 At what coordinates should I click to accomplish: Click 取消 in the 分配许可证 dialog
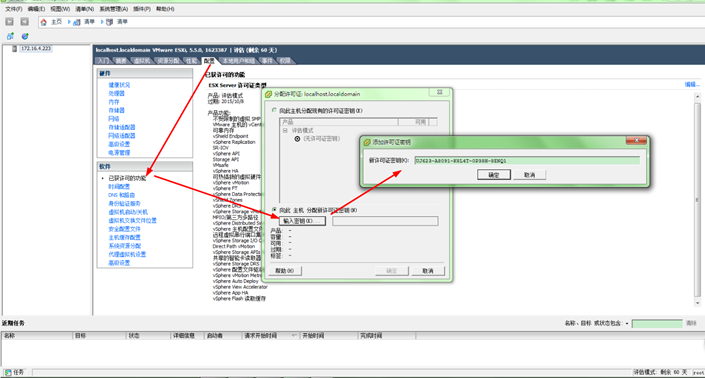(428, 271)
